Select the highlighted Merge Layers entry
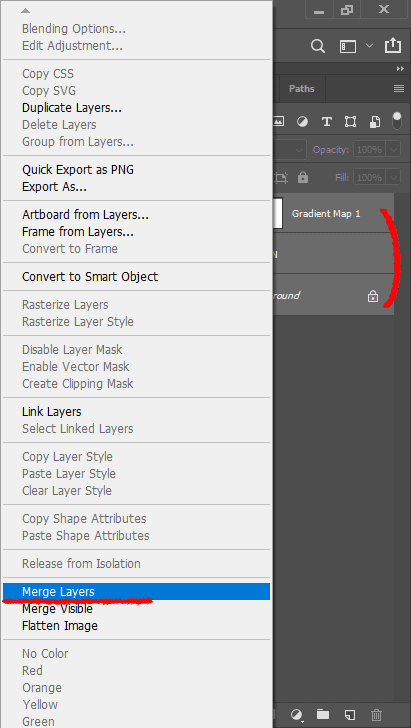 [x=137, y=592]
